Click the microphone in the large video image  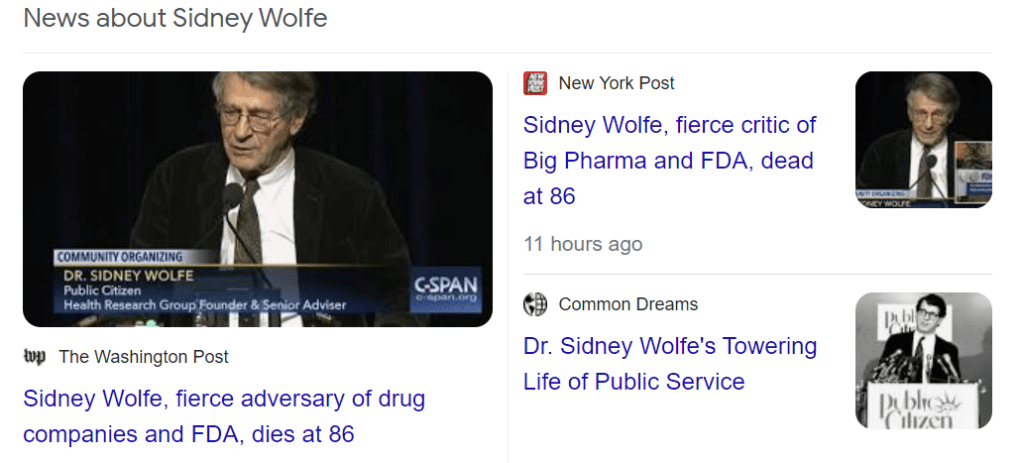[x=232, y=195]
